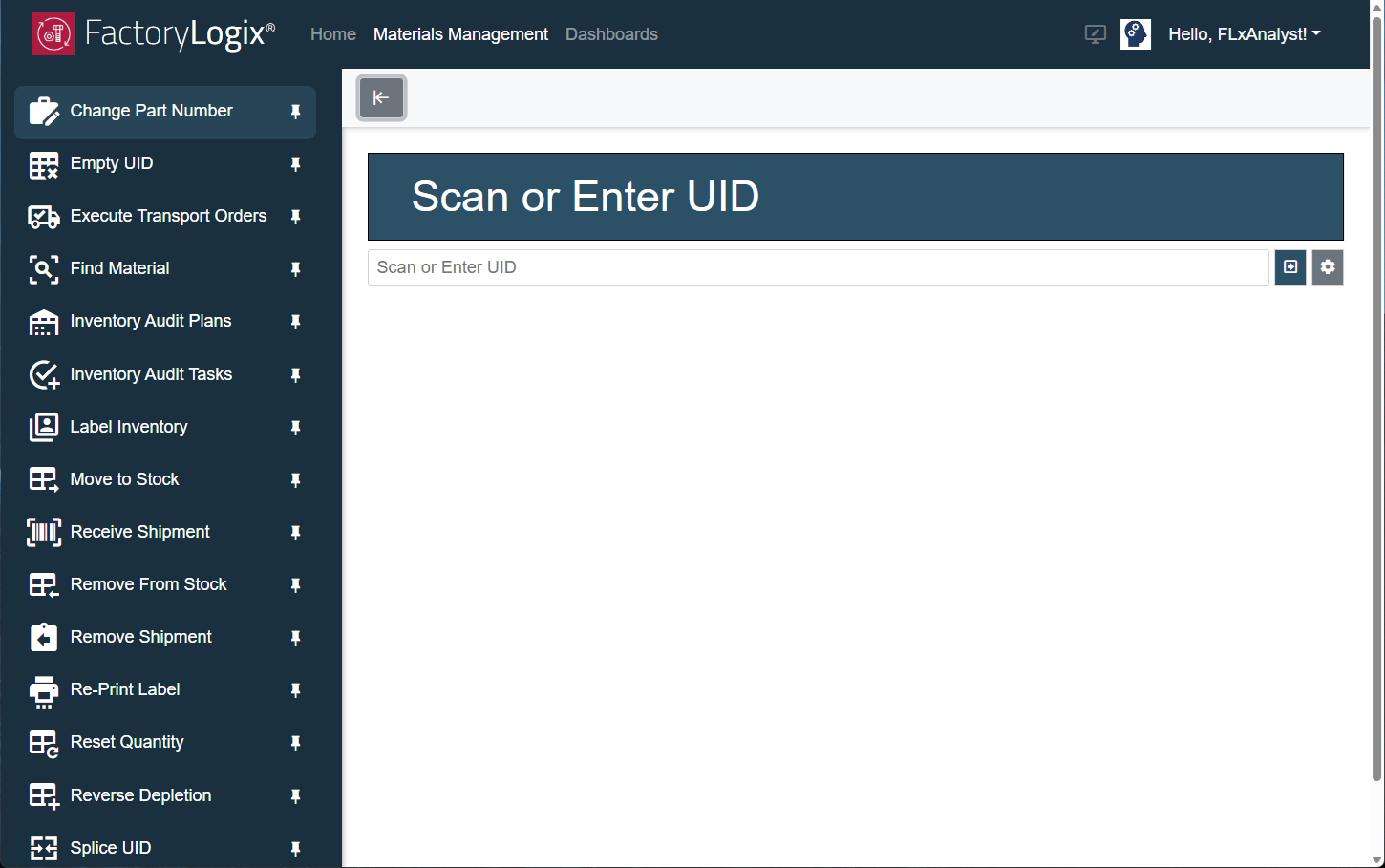Click the Empty UID sidebar icon
Image resolution: width=1385 pixels, height=868 pixels.
(x=44, y=163)
